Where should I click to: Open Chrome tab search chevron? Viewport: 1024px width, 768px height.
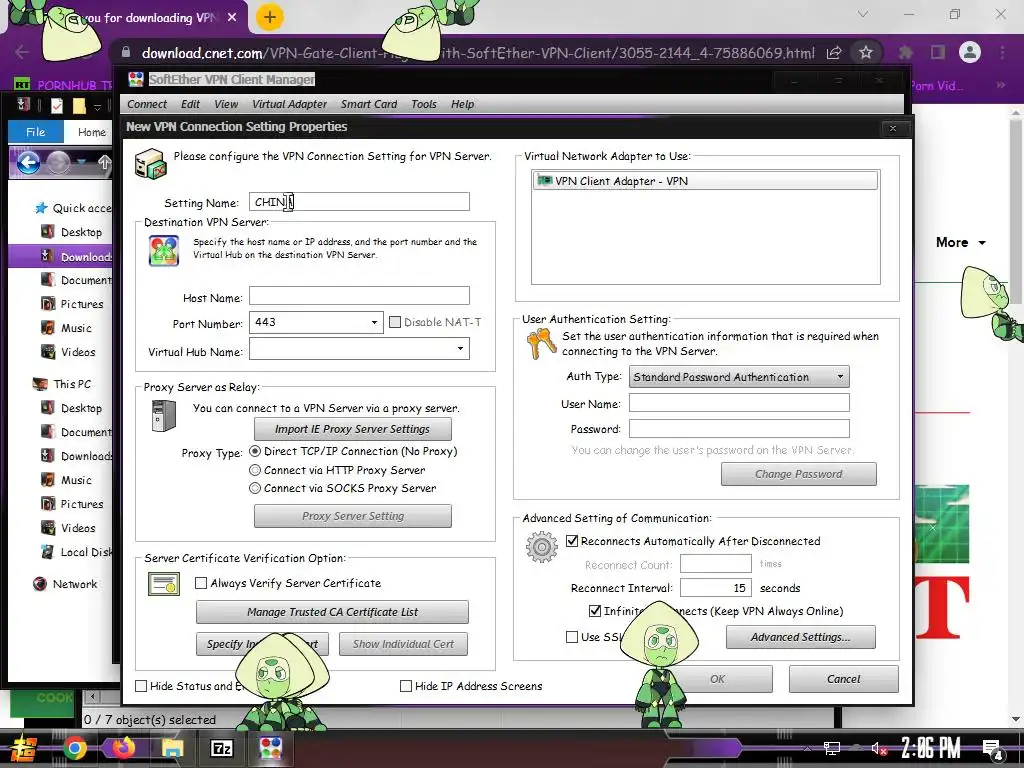[863, 14]
